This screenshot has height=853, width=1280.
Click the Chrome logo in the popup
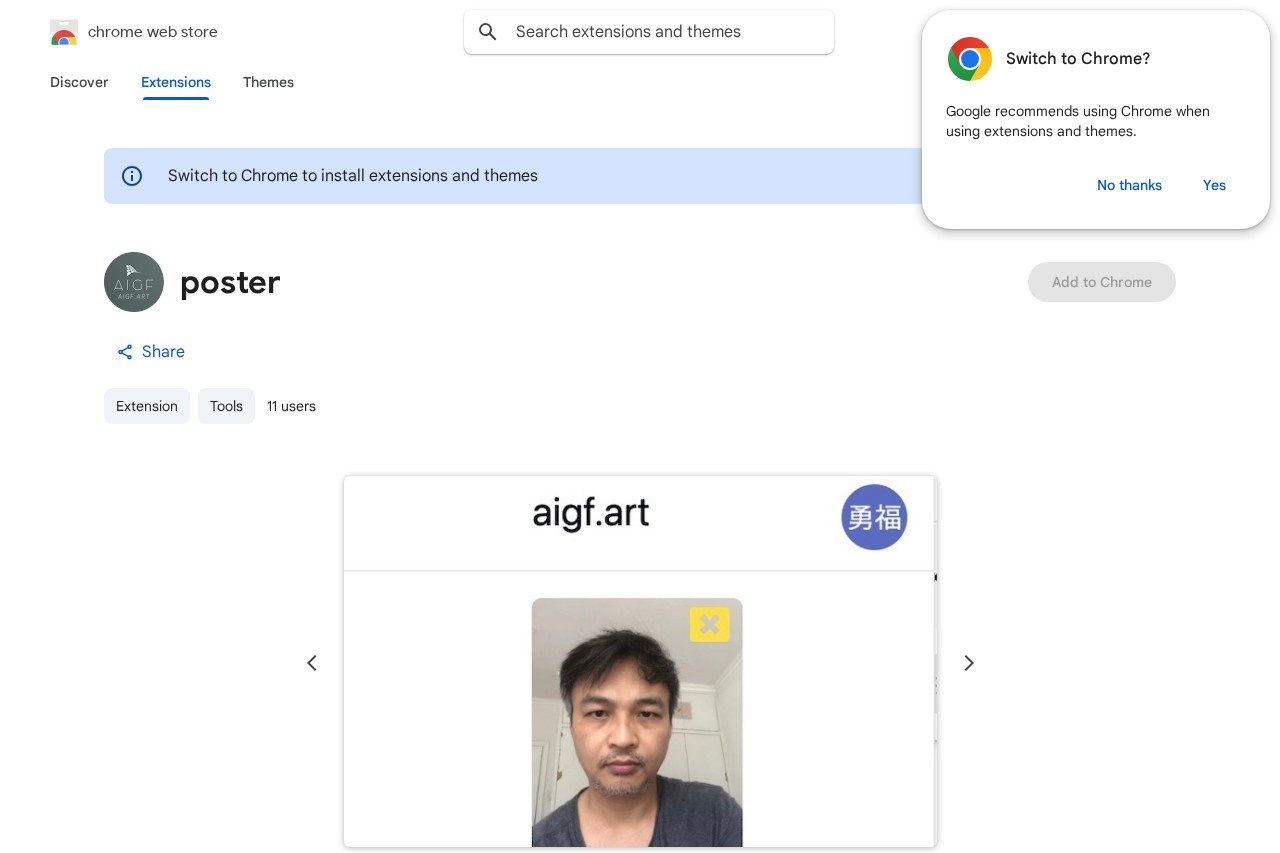point(969,59)
